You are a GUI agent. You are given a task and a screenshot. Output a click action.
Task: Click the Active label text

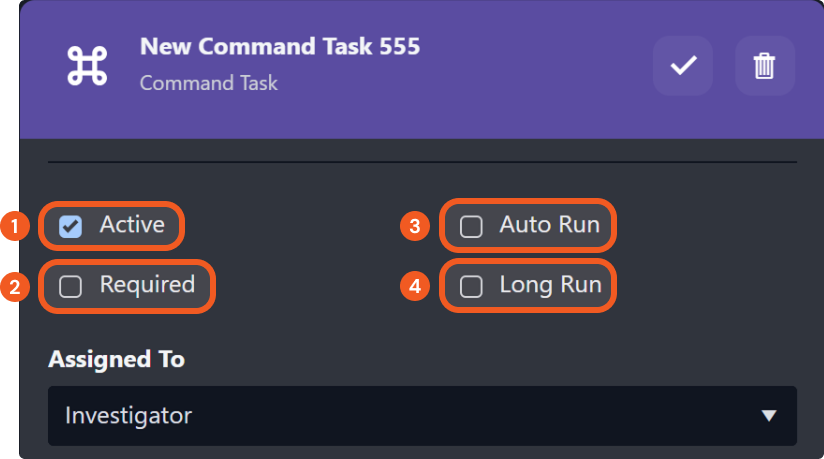click(131, 225)
